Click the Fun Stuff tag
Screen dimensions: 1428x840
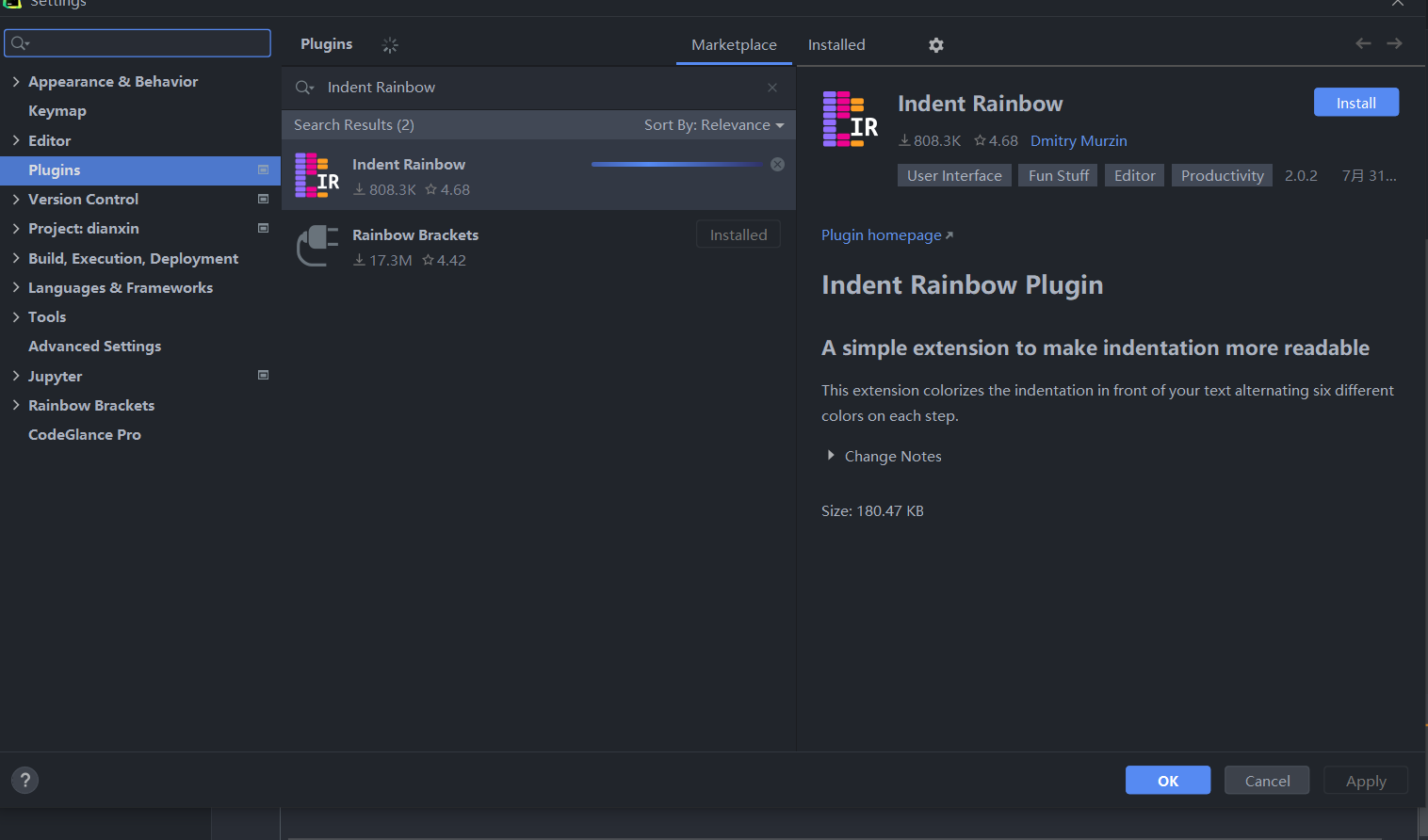1058,176
